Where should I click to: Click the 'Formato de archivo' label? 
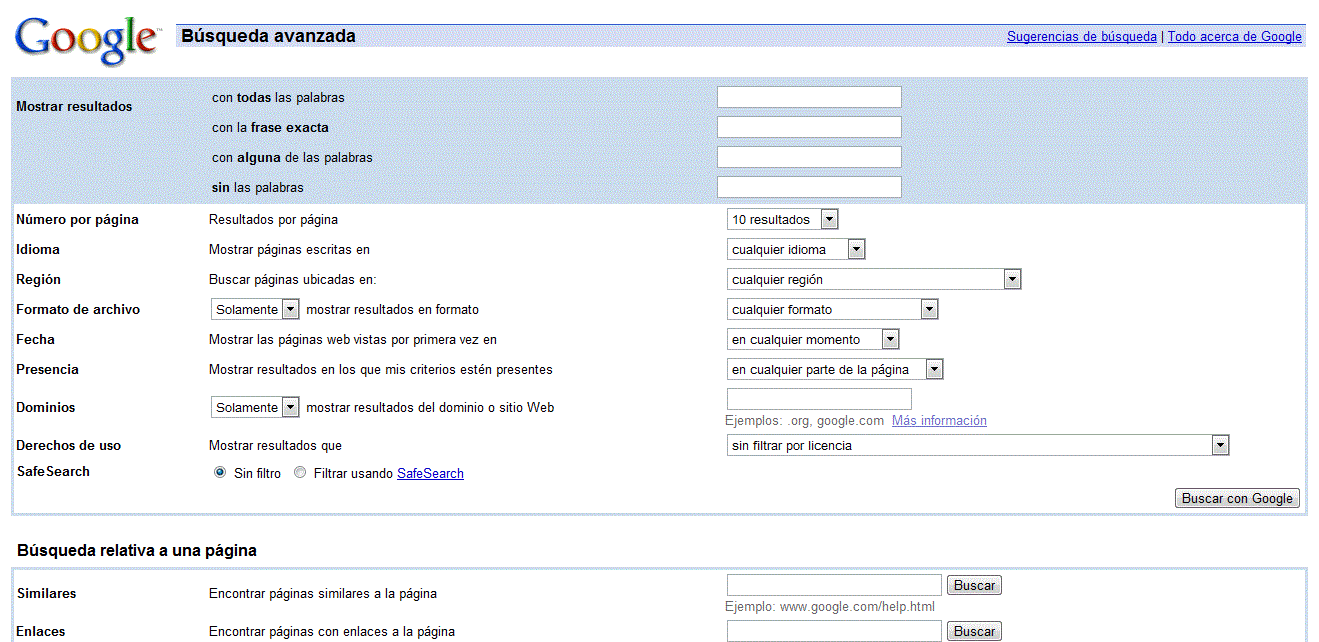click(x=78, y=310)
